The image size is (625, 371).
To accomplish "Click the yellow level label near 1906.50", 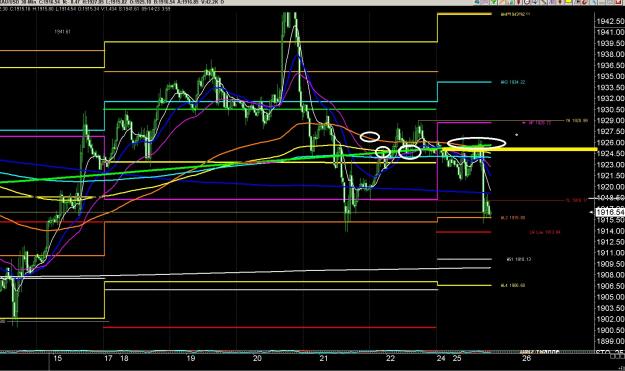I will [x=513, y=285].
